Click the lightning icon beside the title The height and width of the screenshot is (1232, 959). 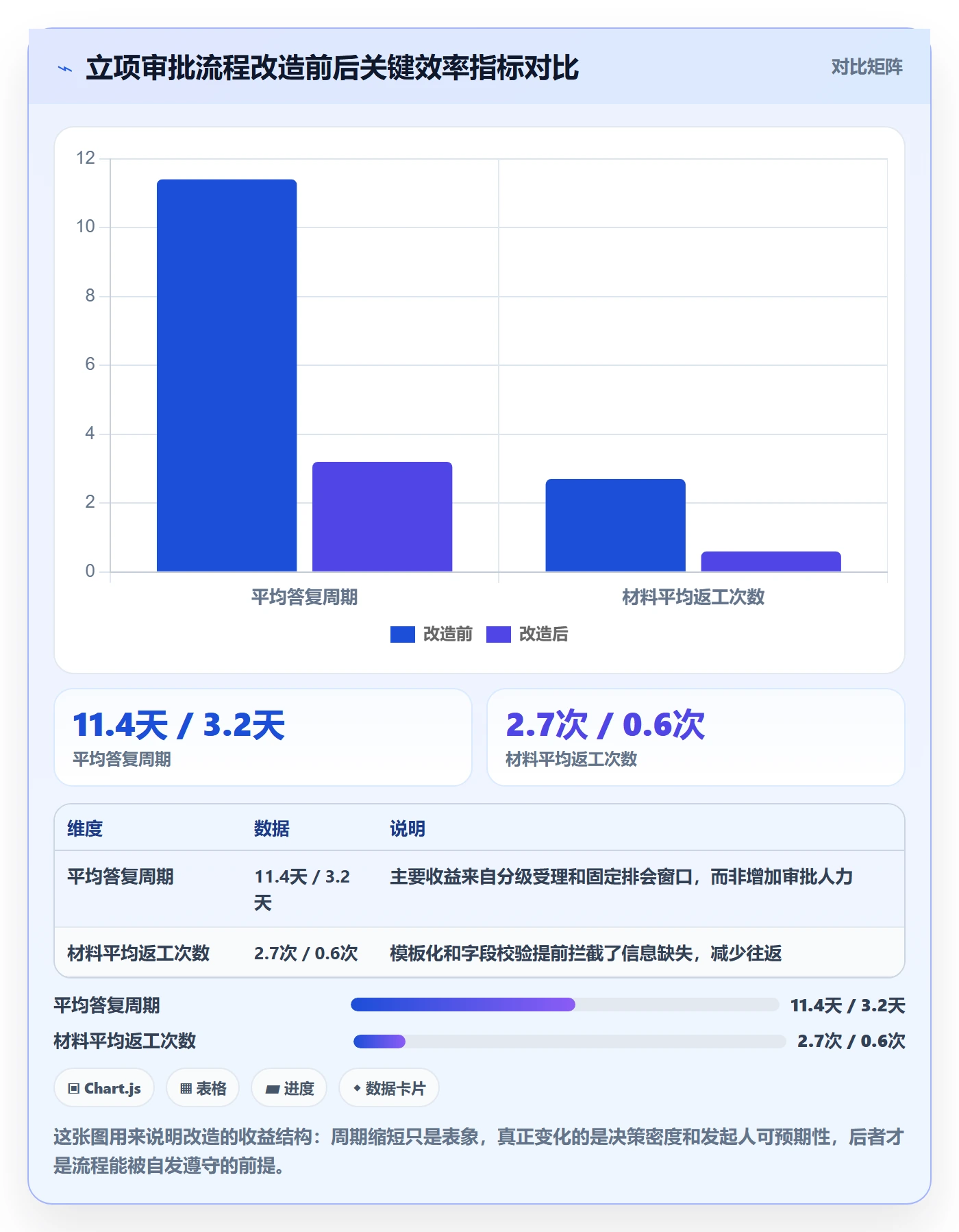(65, 69)
